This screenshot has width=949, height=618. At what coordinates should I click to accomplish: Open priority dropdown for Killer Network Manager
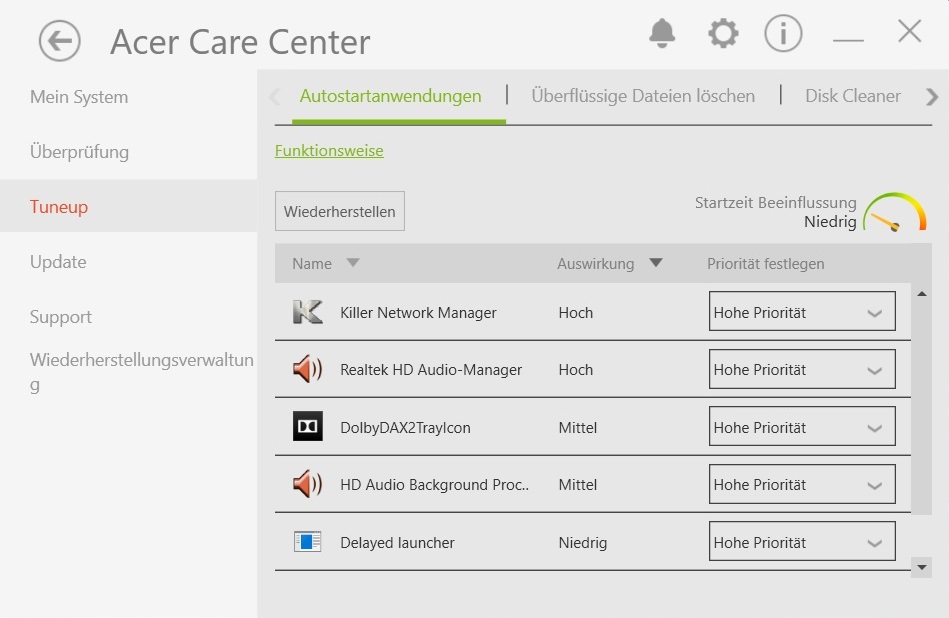point(801,313)
